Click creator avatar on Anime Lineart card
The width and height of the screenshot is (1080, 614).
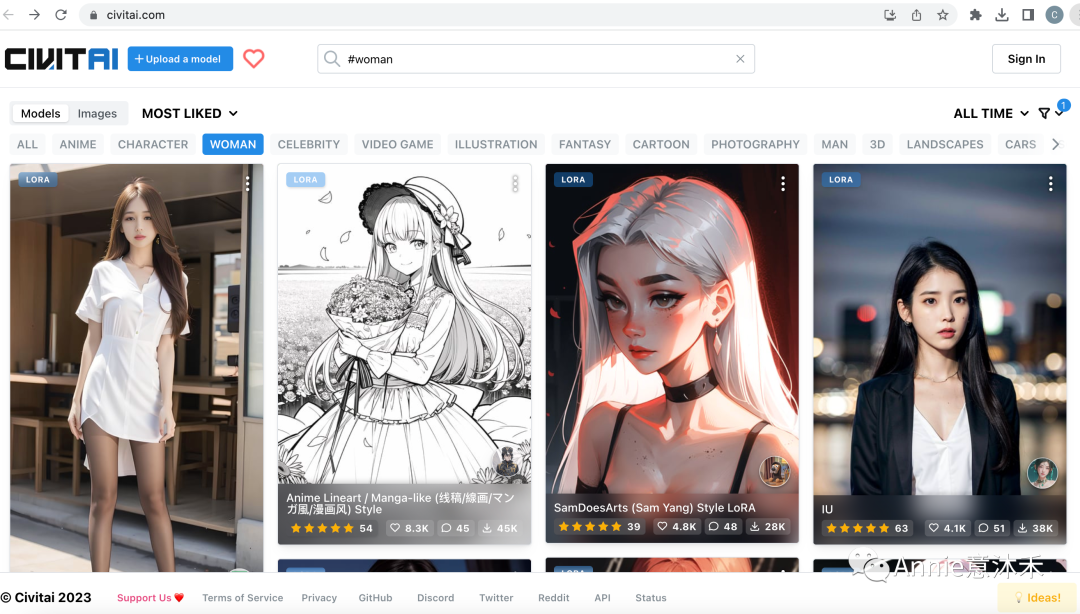508,460
